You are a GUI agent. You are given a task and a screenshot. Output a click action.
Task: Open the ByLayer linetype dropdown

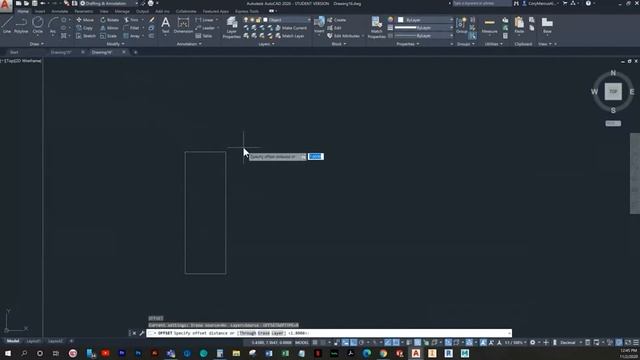point(424,36)
